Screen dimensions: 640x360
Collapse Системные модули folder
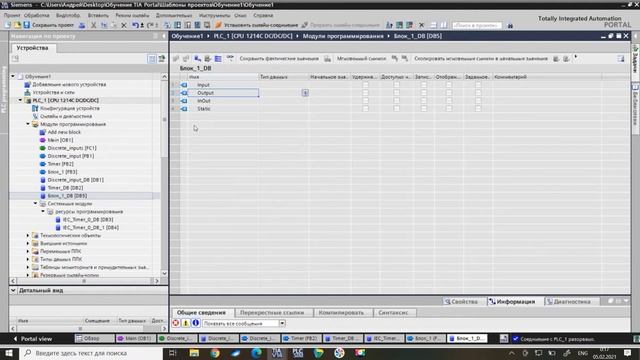pyautogui.click(x=36, y=204)
